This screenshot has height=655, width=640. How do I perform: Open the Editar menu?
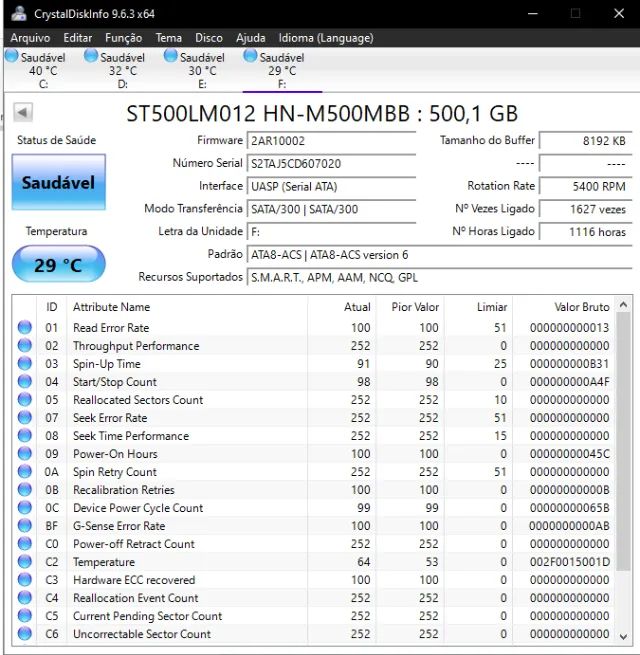tap(77, 38)
